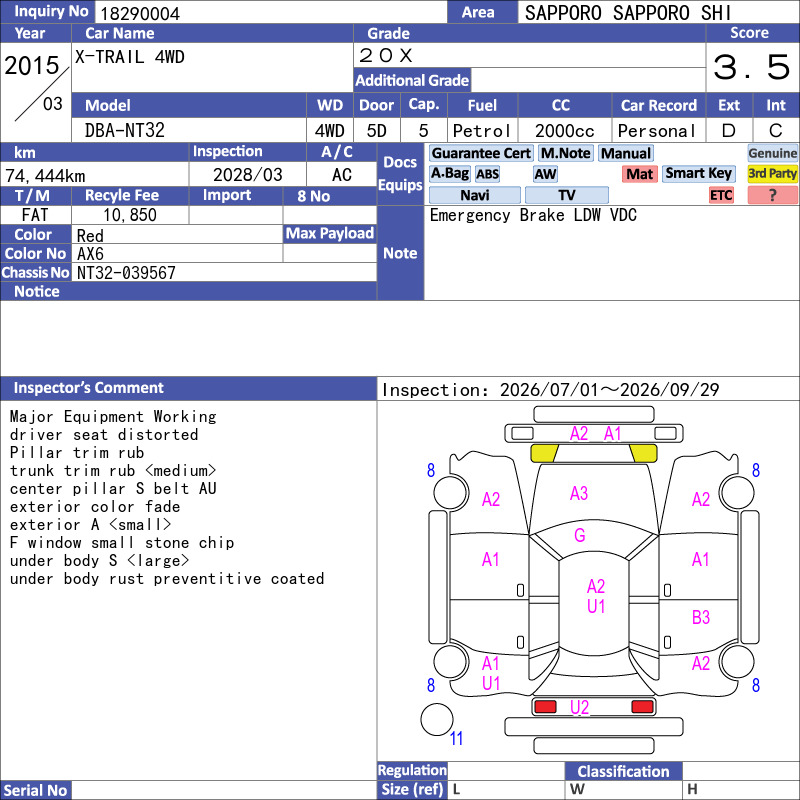Click the TV equipment badge
The width and height of the screenshot is (800, 800).
click(566, 195)
